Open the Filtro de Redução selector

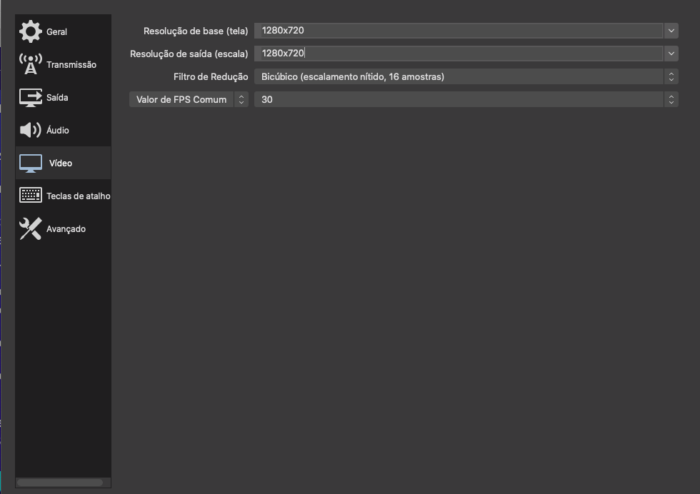[466, 77]
